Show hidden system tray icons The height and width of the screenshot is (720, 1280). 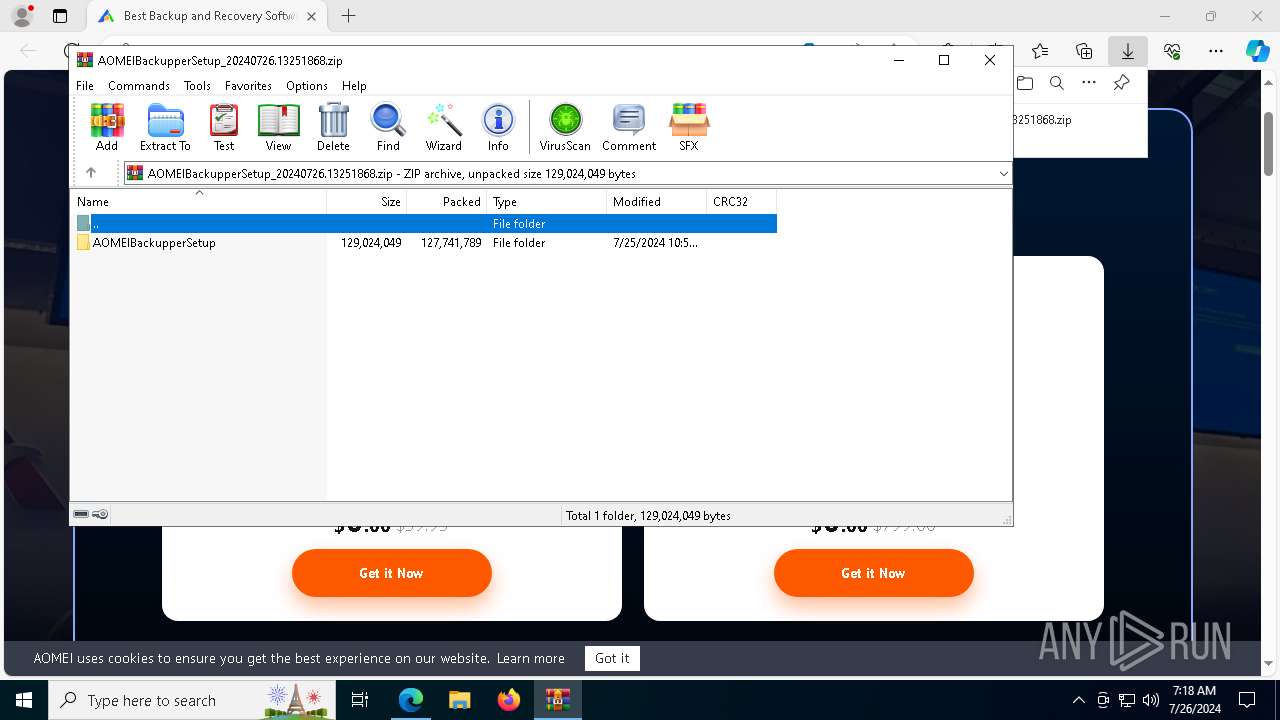pos(1078,700)
